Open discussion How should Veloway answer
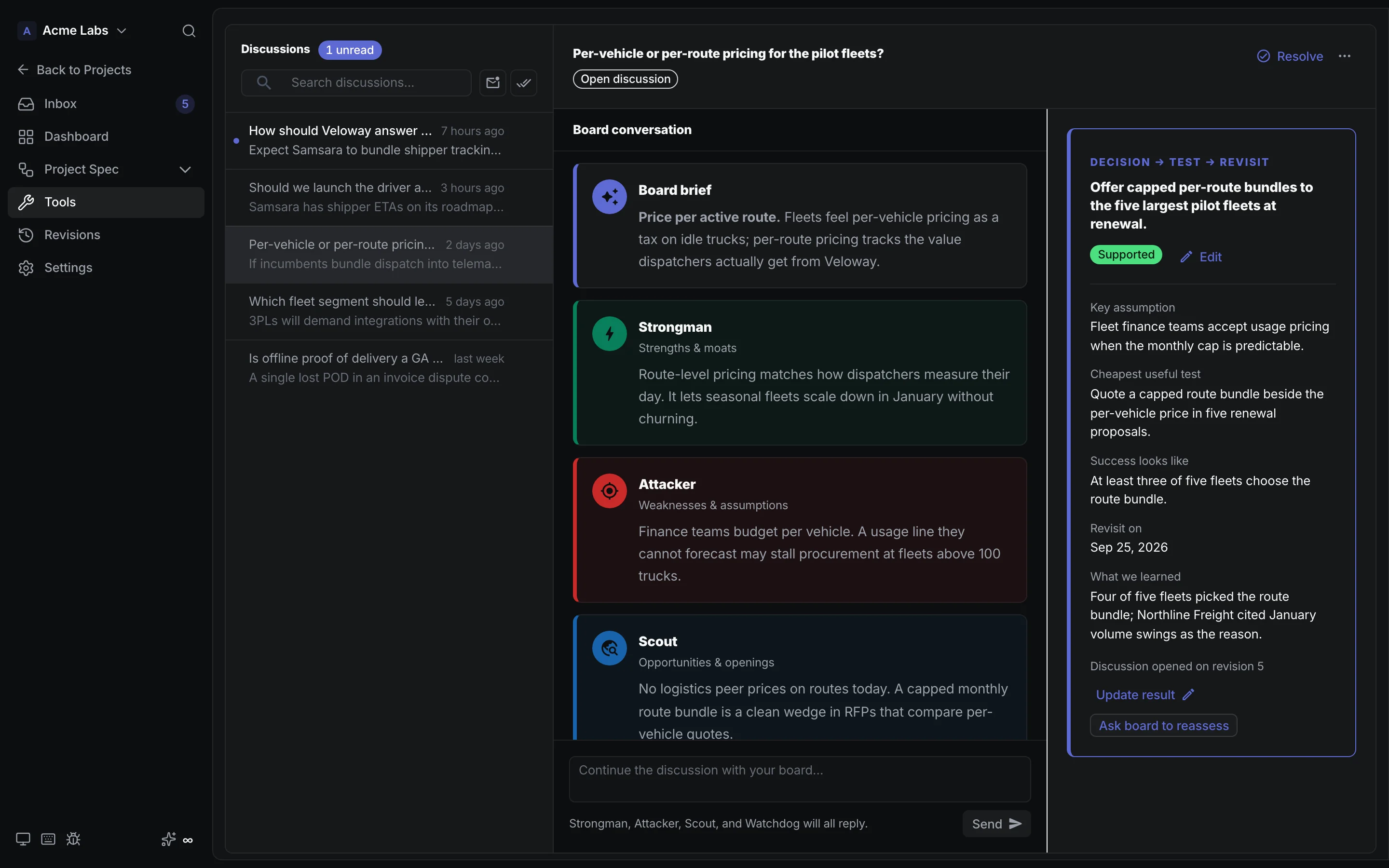The image size is (1389, 868). (389, 141)
